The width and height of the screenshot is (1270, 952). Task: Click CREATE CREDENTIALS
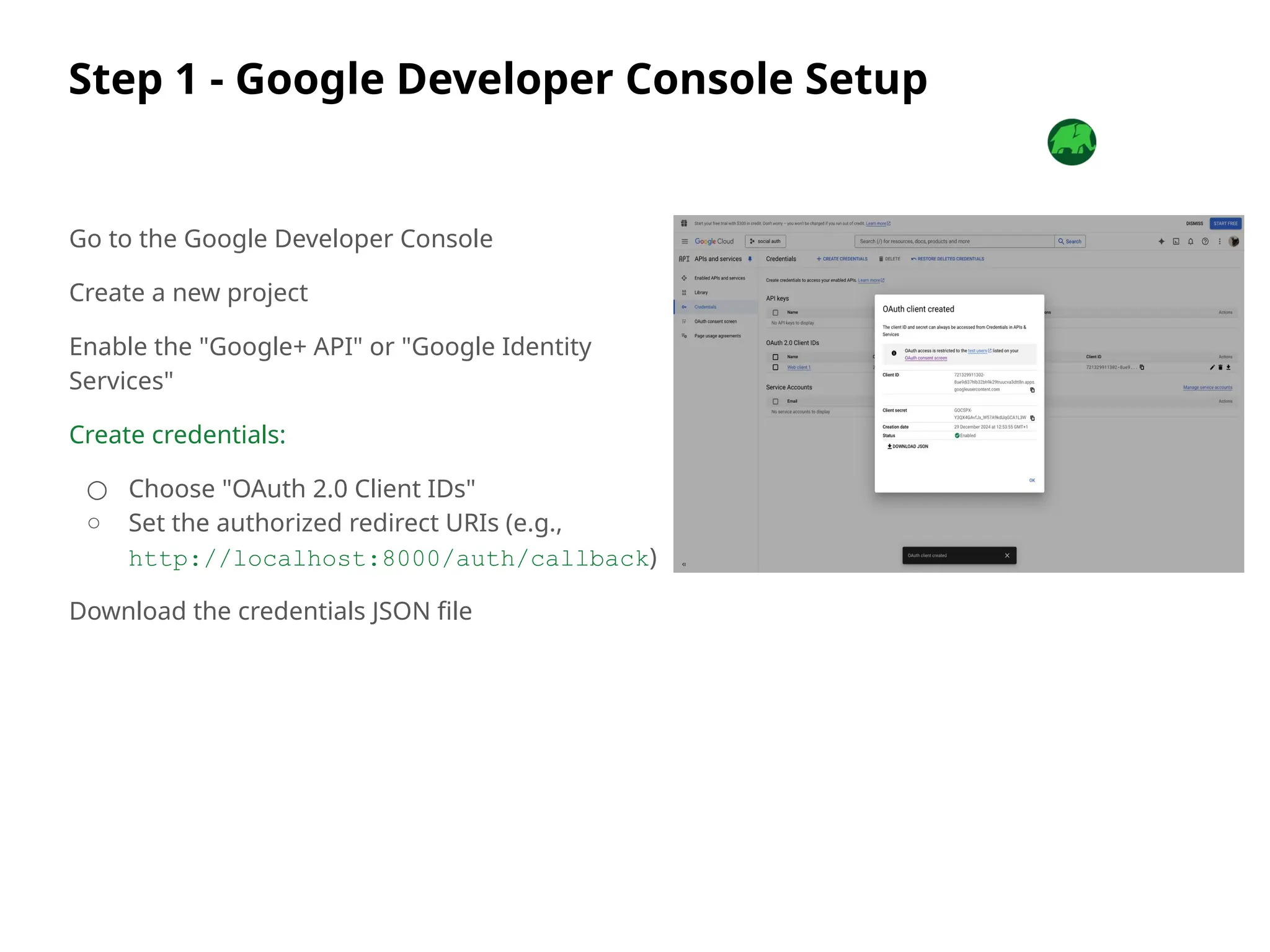pyautogui.click(x=842, y=259)
